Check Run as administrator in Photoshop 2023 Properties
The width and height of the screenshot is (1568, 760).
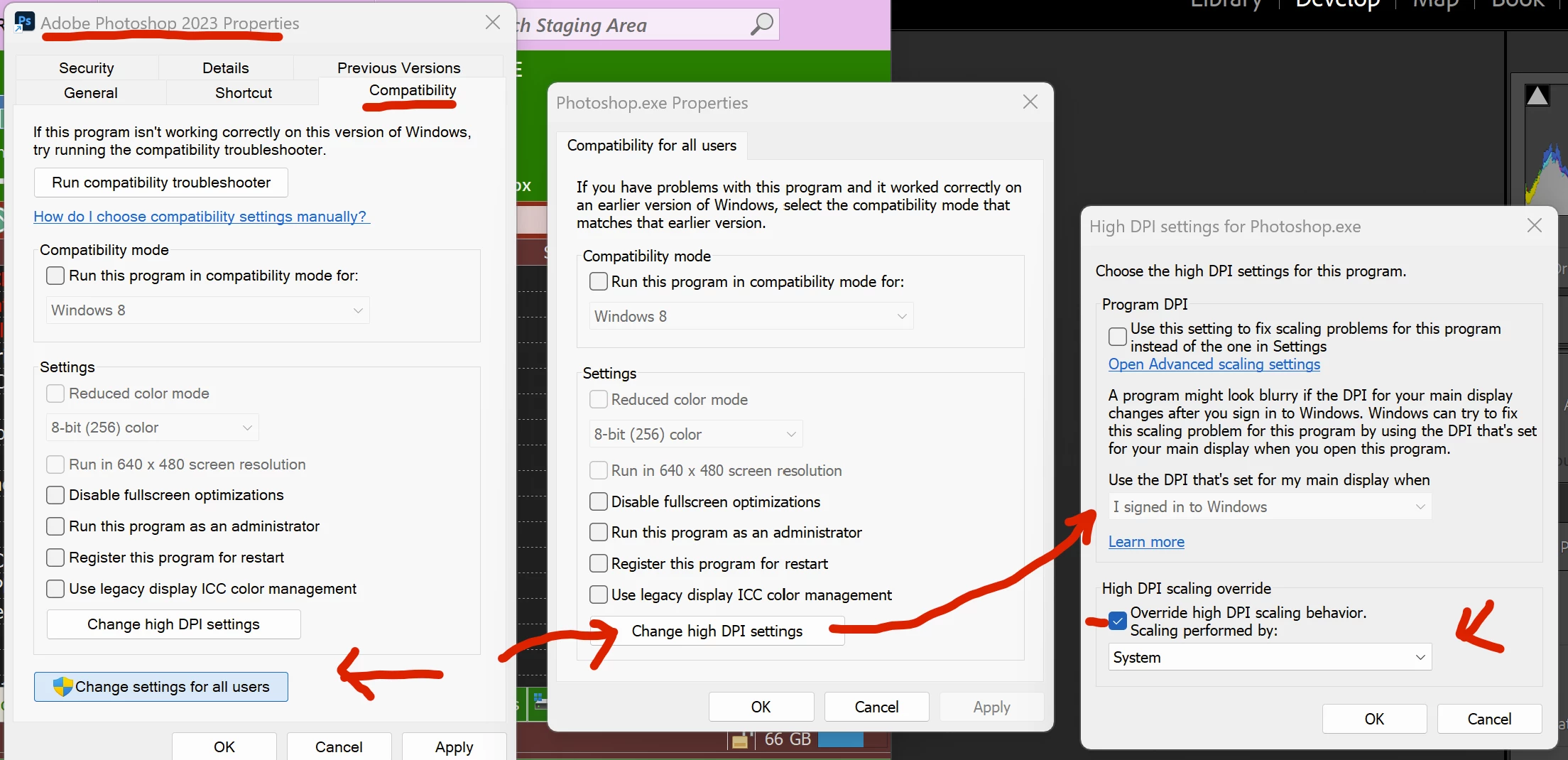coord(55,526)
